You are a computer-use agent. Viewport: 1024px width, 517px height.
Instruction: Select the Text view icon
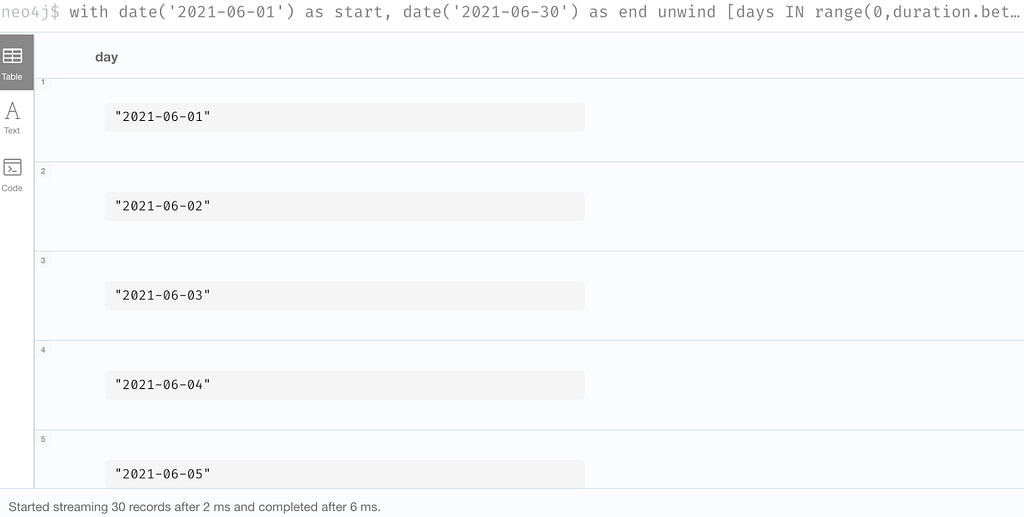point(12,111)
